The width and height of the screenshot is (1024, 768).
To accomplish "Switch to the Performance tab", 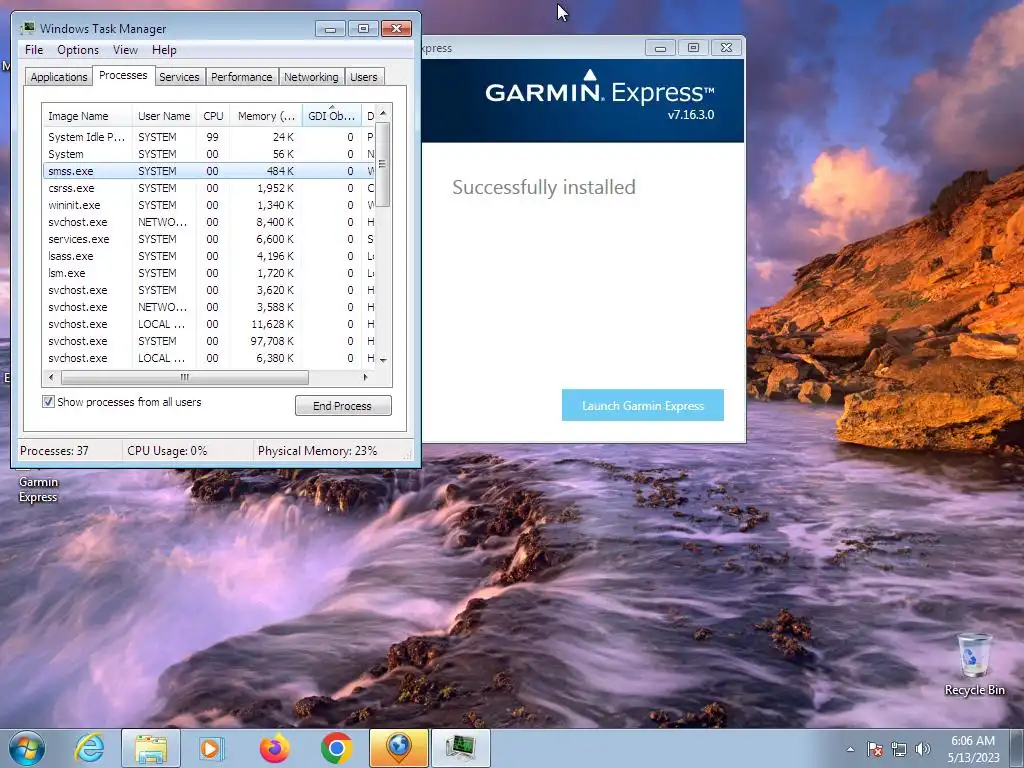I will click(x=241, y=77).
